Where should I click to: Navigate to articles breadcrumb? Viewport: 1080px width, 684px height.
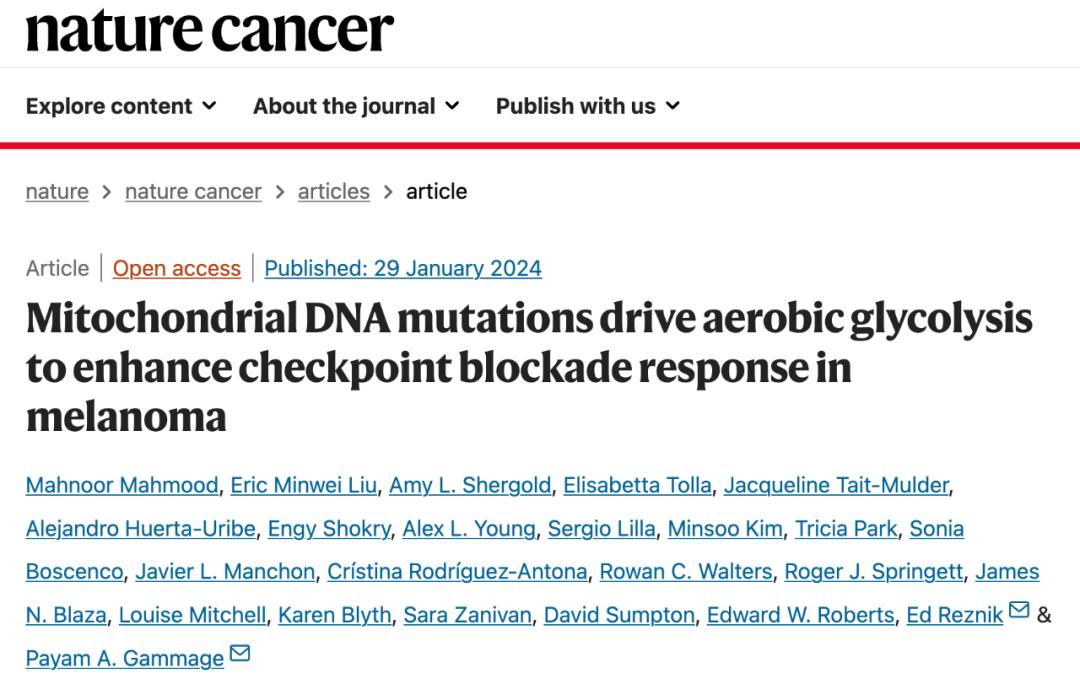pyautogui.click(x=333, y=191)
